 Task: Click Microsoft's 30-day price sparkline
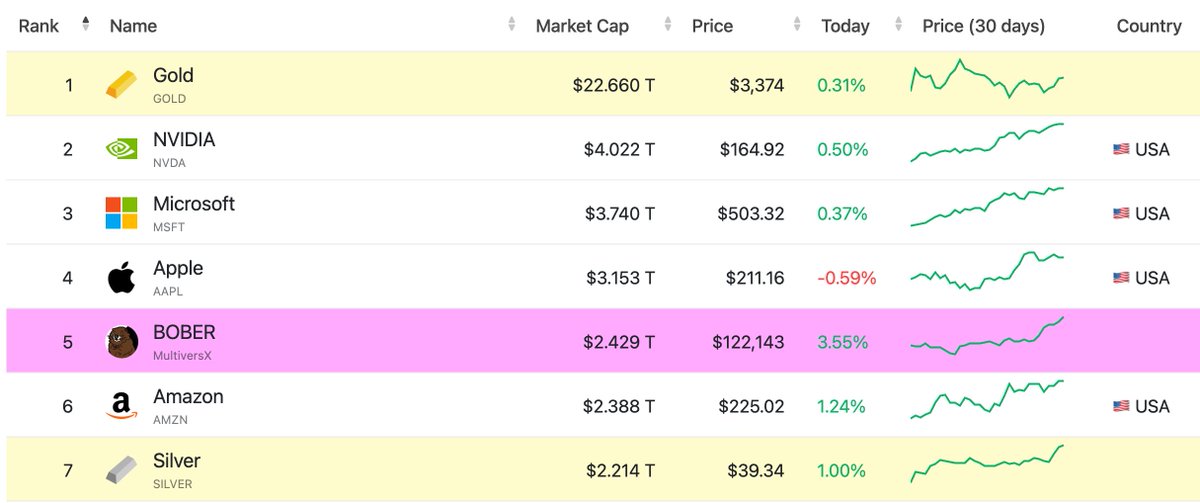click(987, 207)
